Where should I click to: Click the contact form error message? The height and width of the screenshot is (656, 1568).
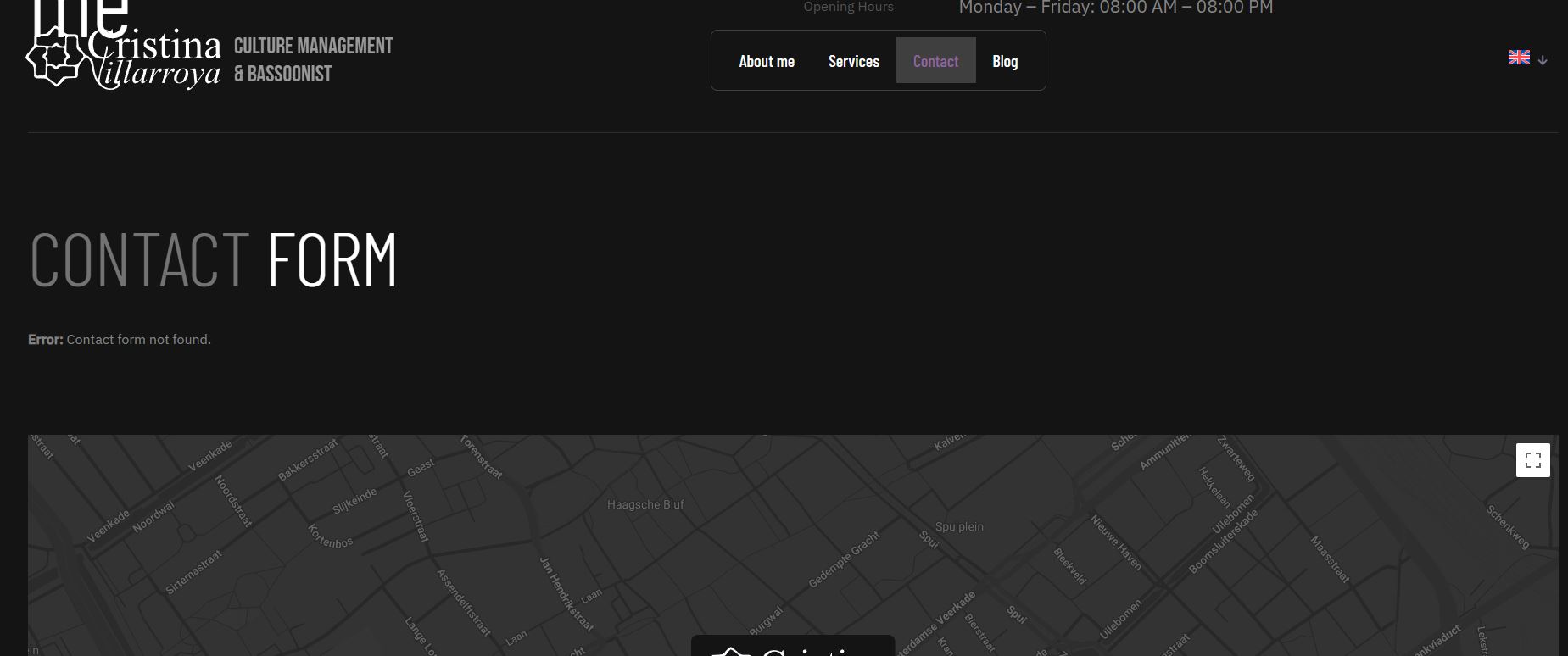point(120,340)
